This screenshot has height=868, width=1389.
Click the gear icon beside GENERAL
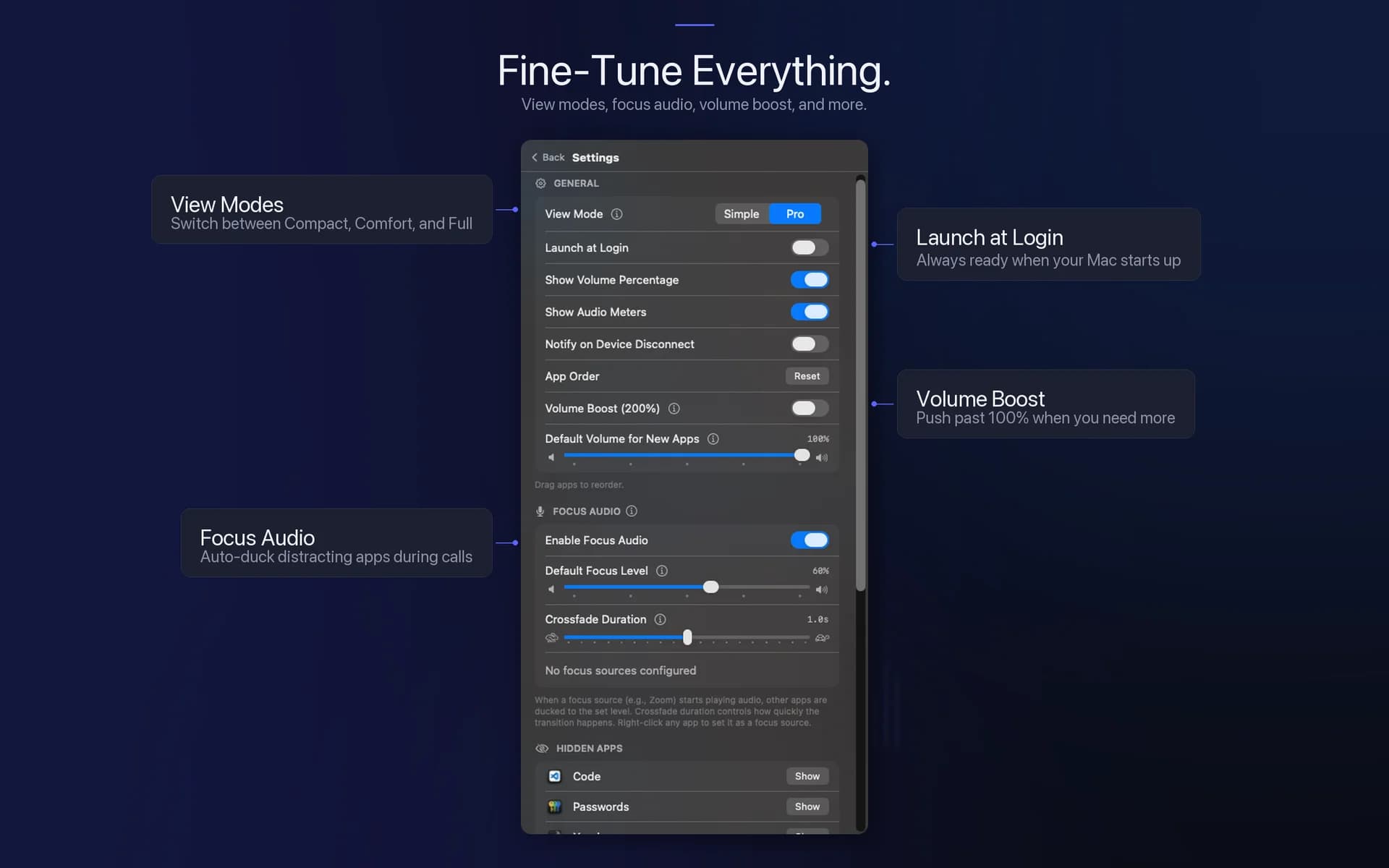540,183
